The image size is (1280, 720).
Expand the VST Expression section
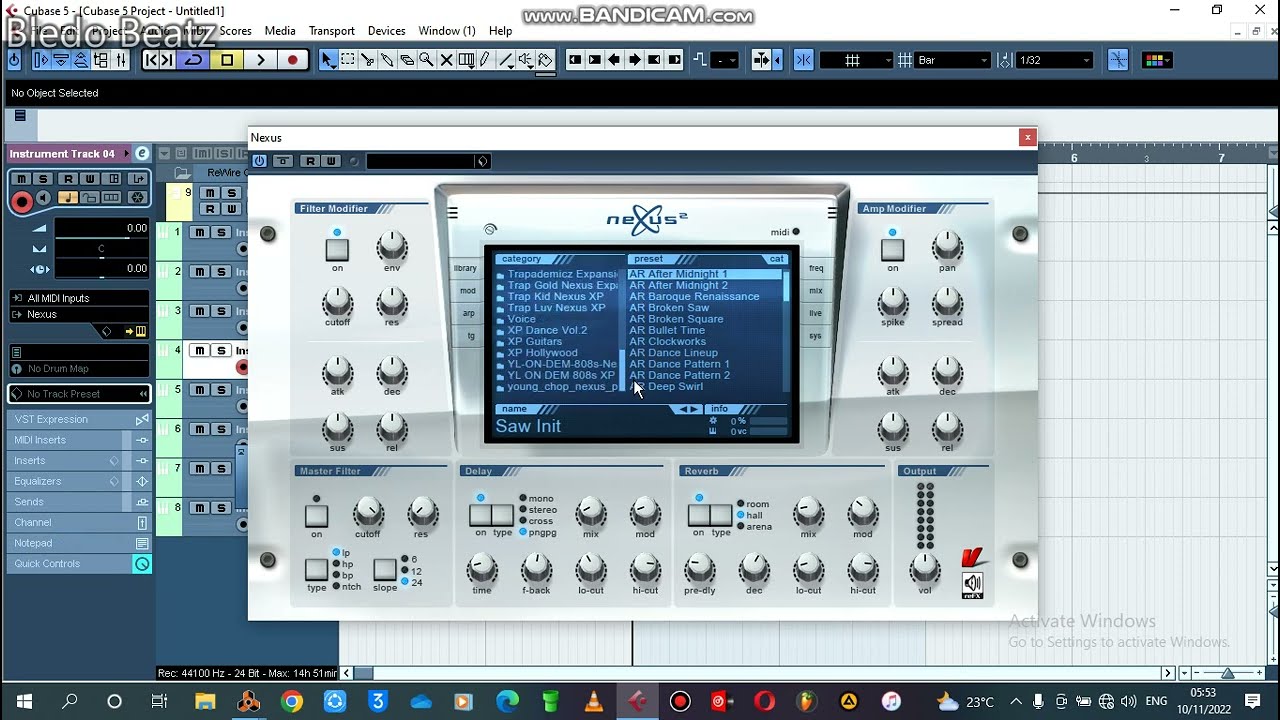pos(79,419)
